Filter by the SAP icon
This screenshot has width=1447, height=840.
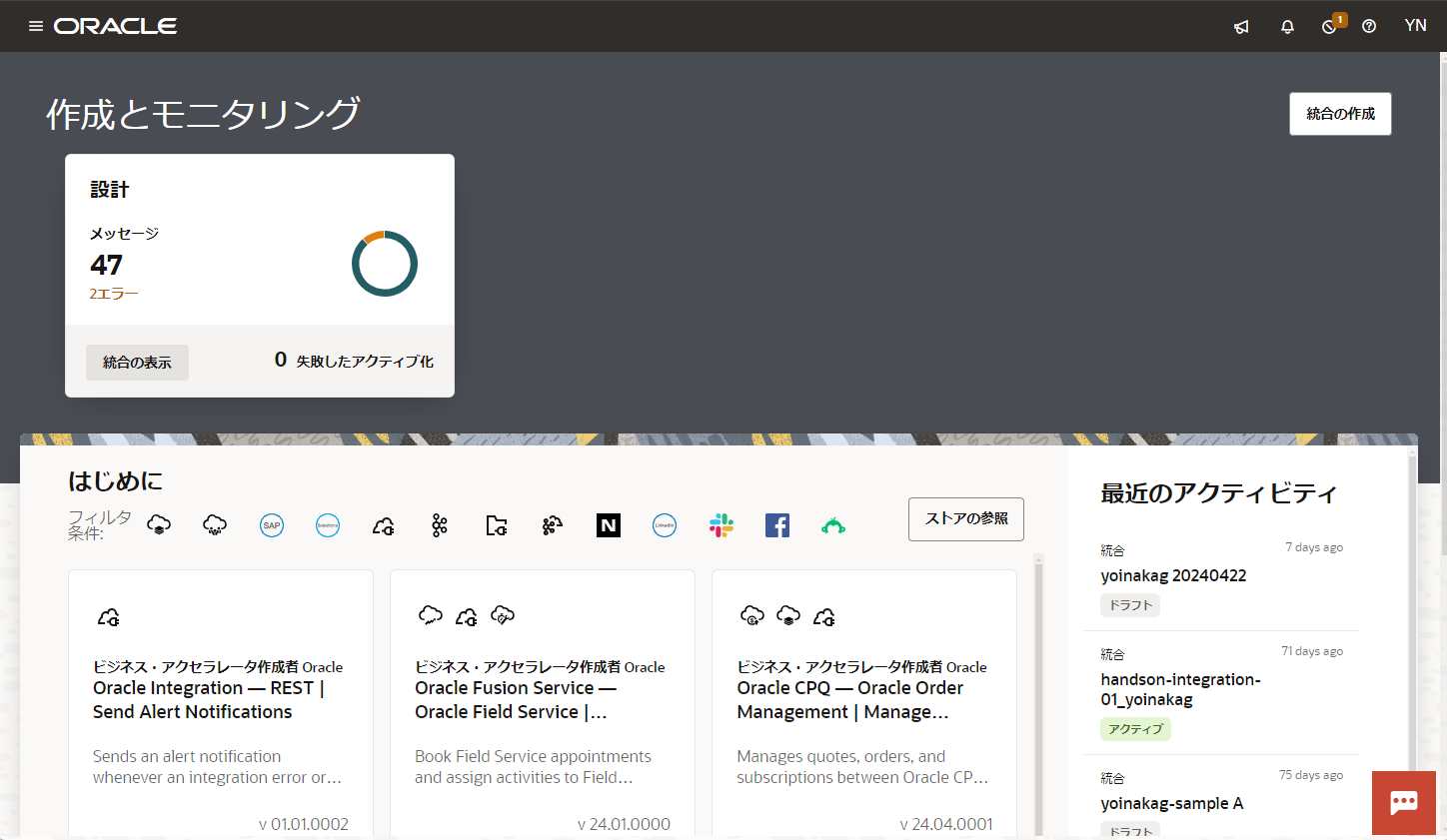[x=271, y=525]
